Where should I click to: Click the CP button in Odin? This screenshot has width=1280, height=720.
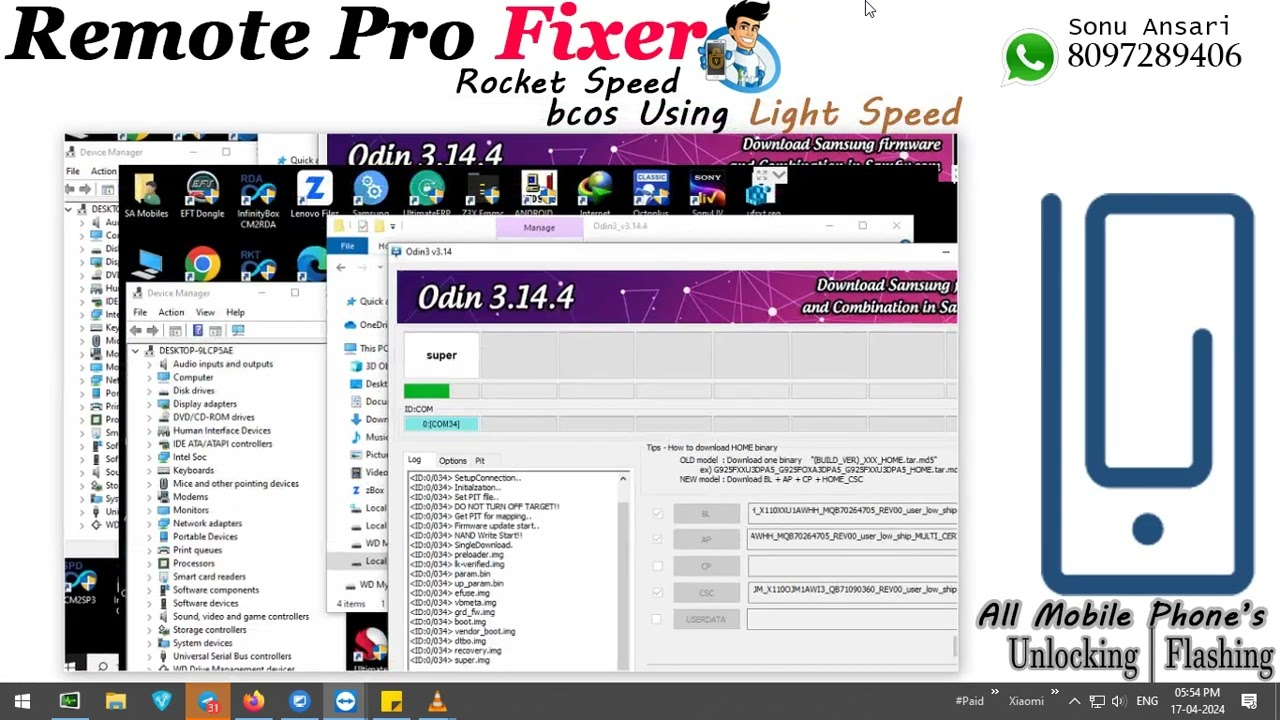click(x=706, y=566)
